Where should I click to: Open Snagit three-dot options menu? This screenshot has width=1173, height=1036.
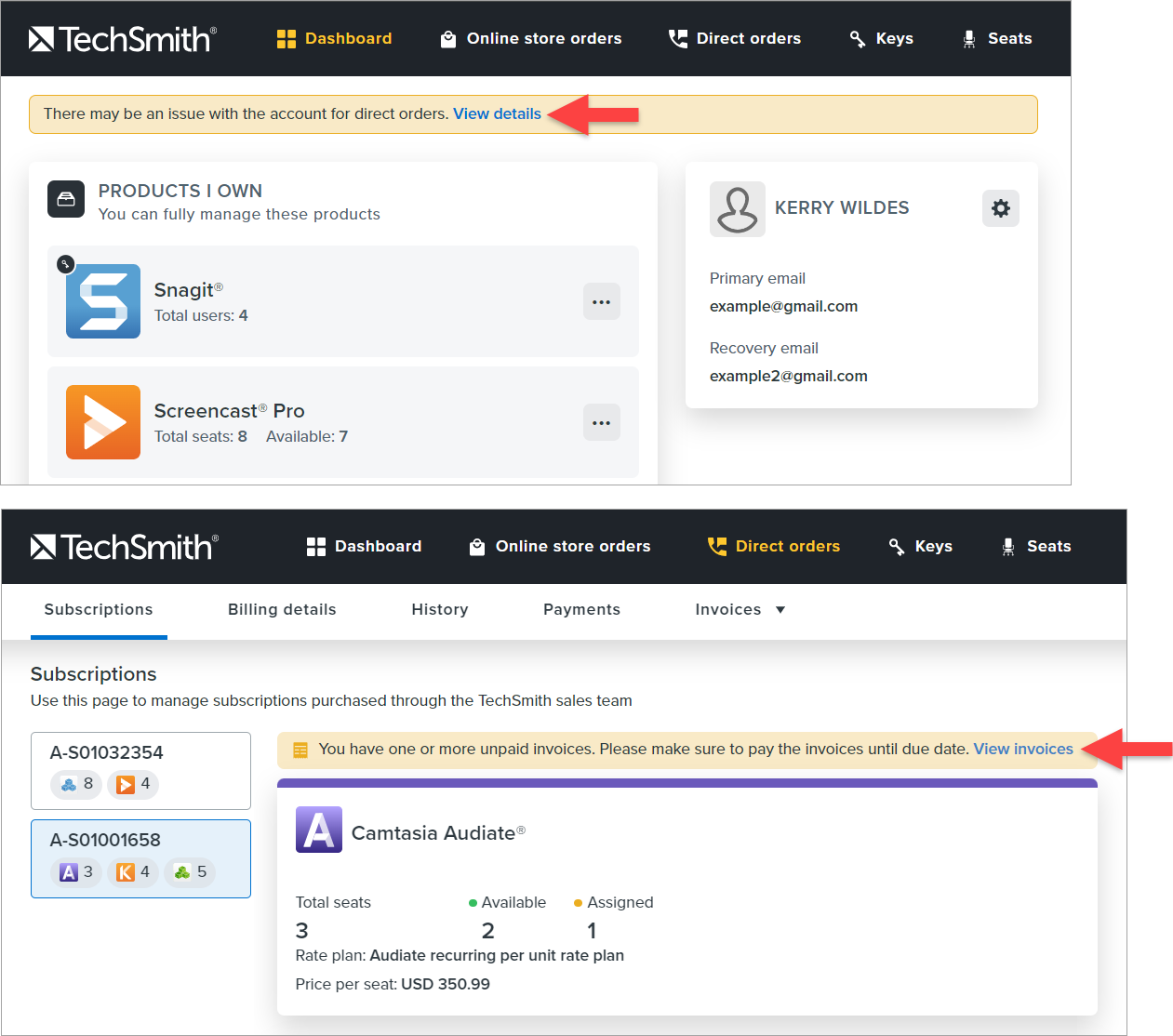(601, 301)
